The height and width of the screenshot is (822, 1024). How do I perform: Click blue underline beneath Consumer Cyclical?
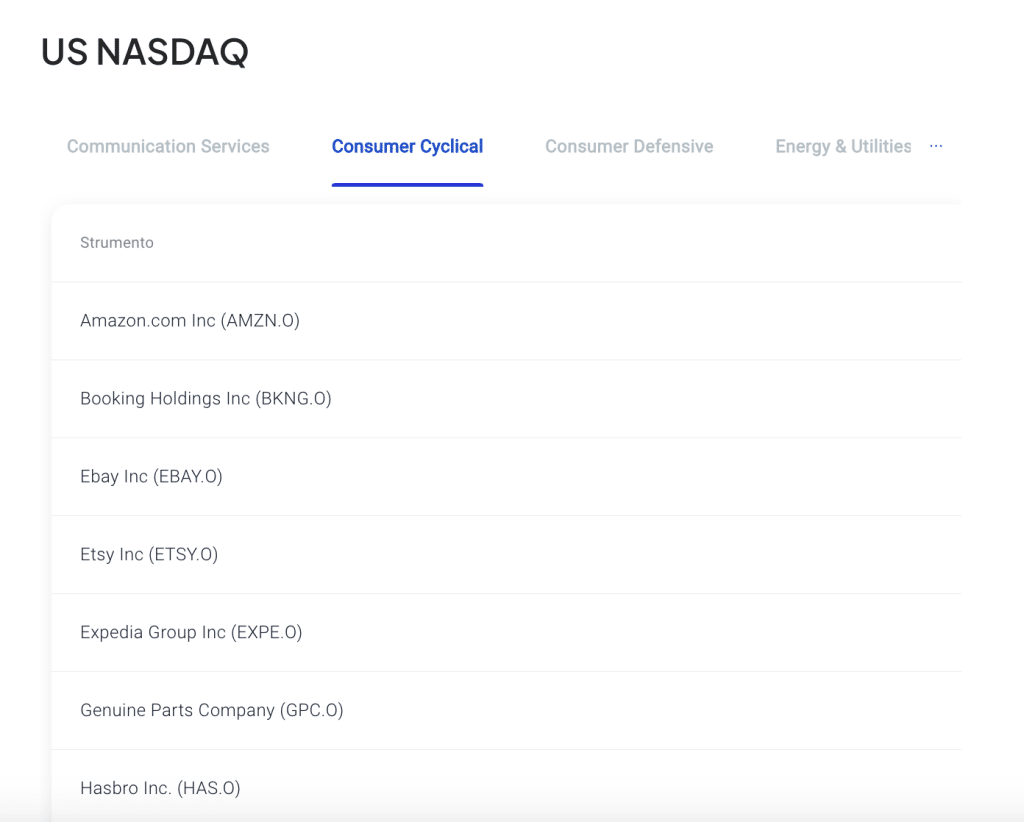[407, 185]
